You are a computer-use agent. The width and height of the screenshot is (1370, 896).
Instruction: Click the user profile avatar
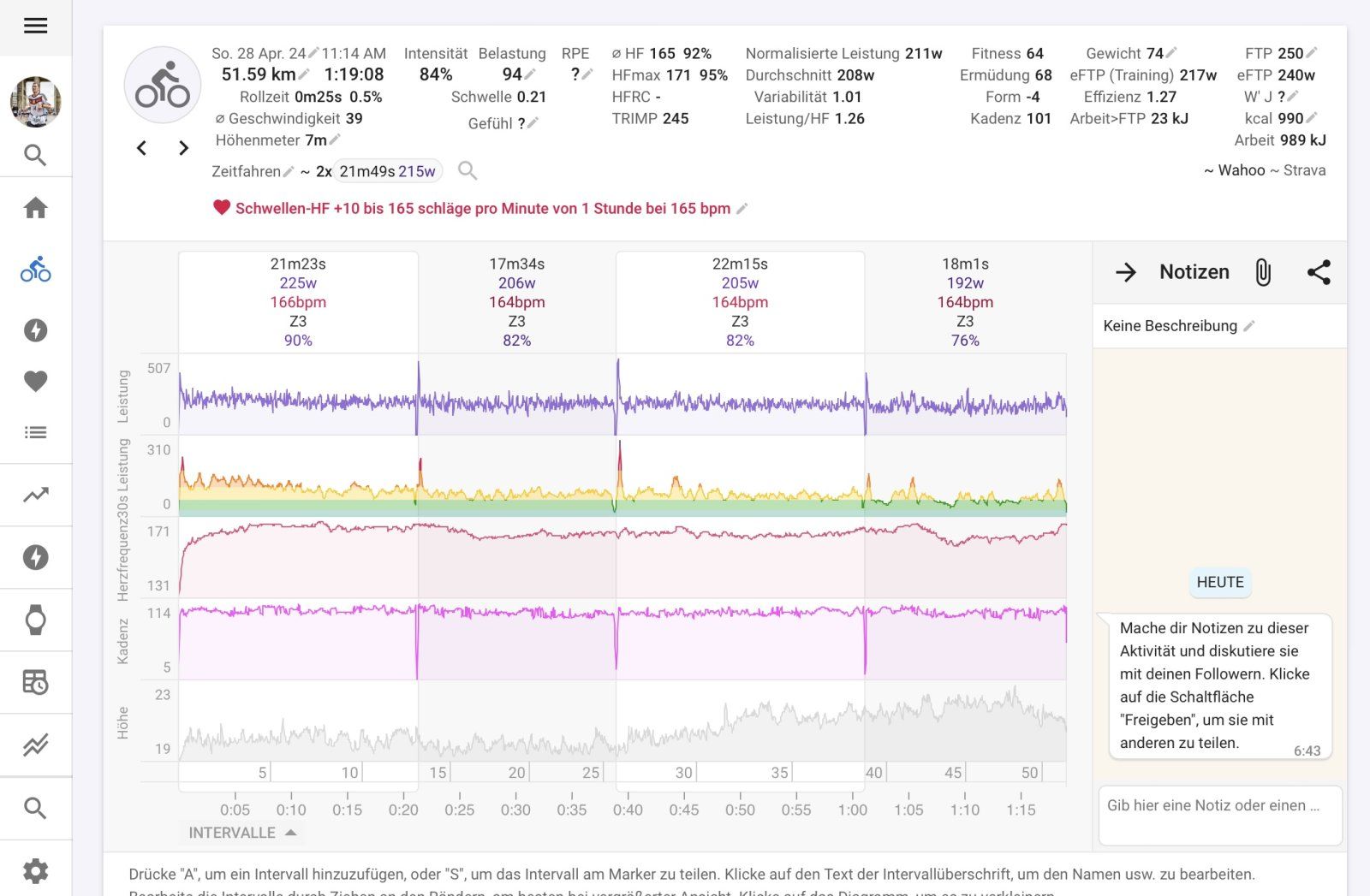[x=35, y=101]
